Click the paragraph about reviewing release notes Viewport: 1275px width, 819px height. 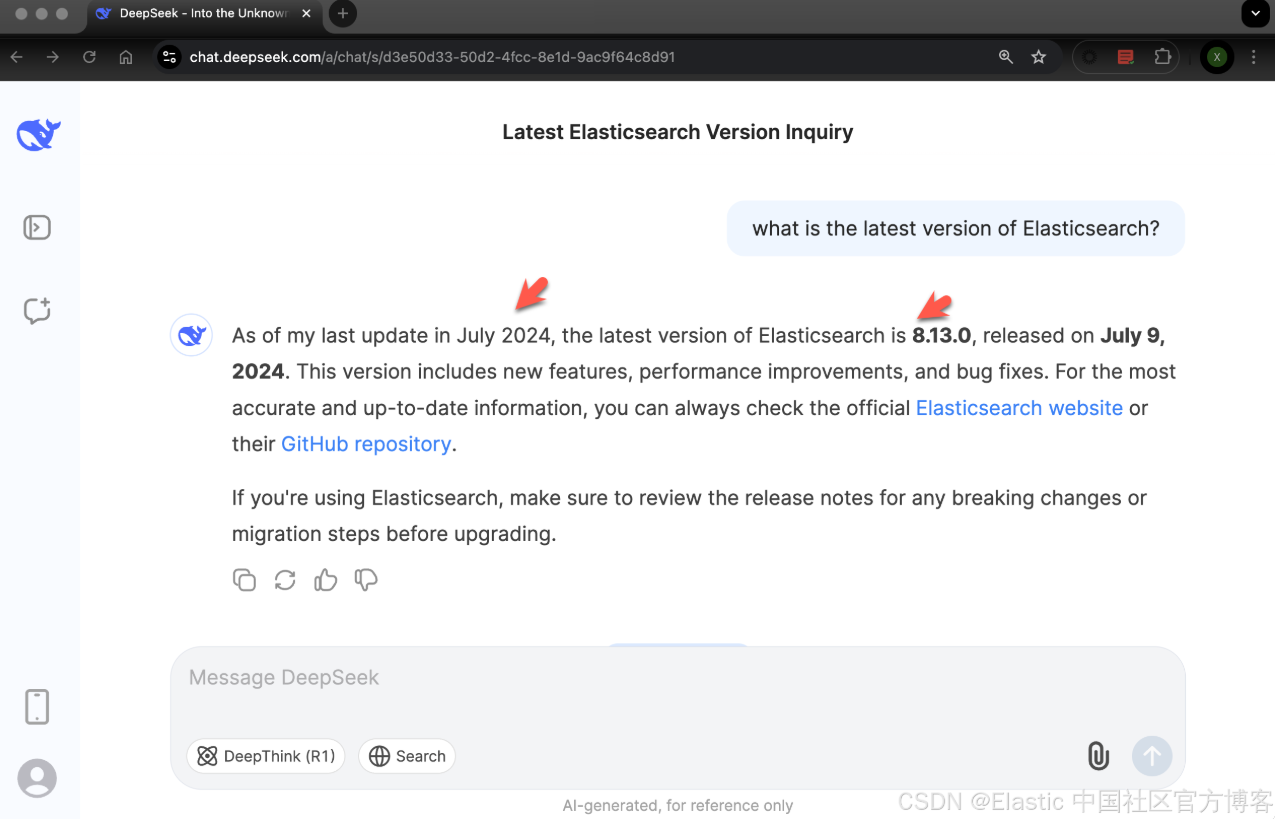tap(690, 516)
